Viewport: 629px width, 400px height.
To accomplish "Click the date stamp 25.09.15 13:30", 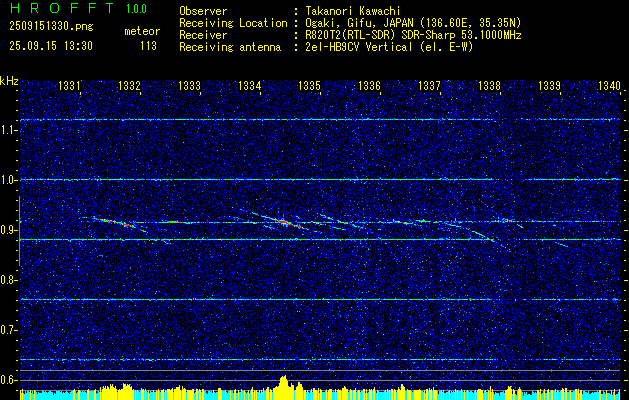I will [51, 46].
